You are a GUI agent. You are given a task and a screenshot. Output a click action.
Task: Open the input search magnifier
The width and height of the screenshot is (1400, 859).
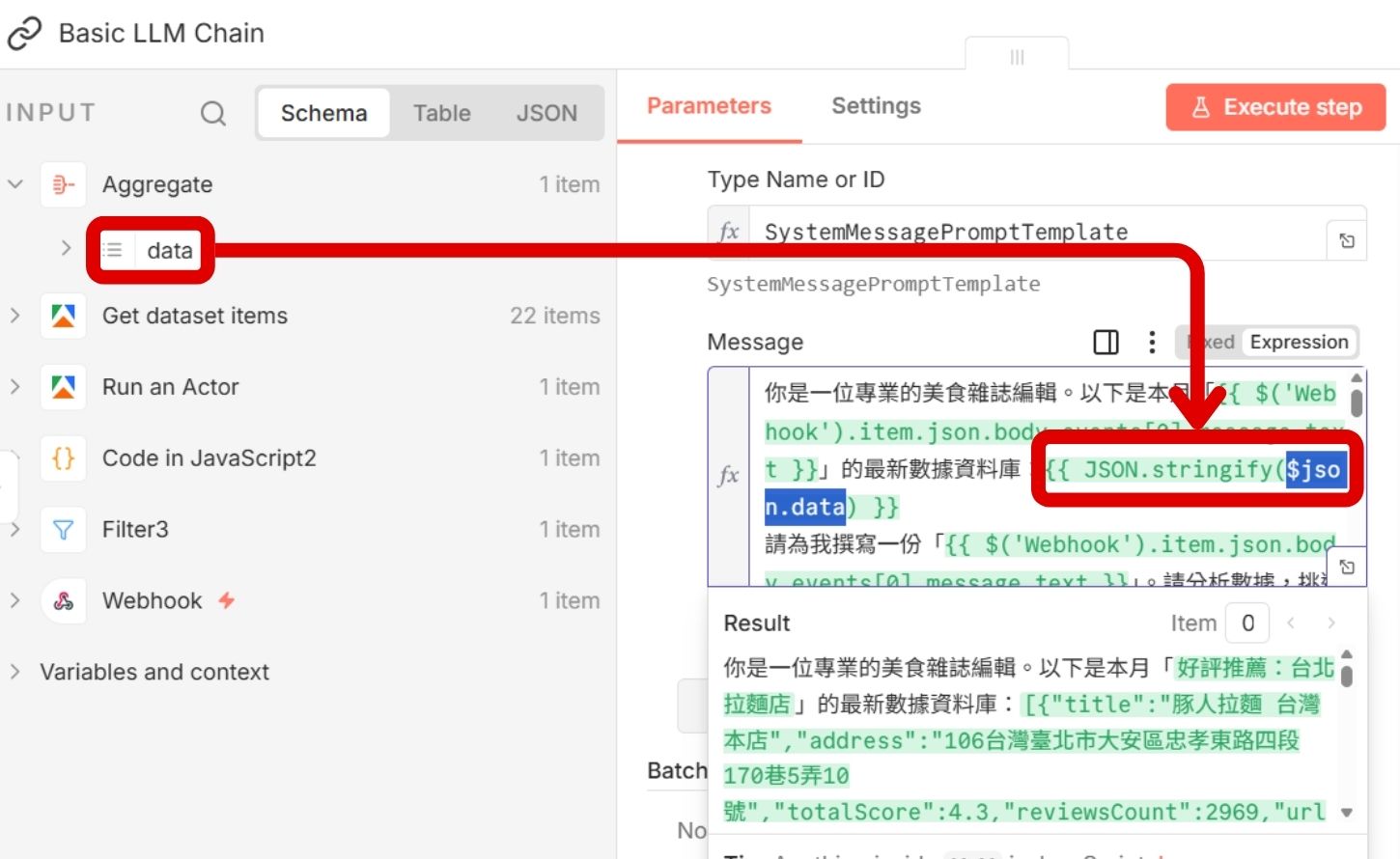point(212,113)
